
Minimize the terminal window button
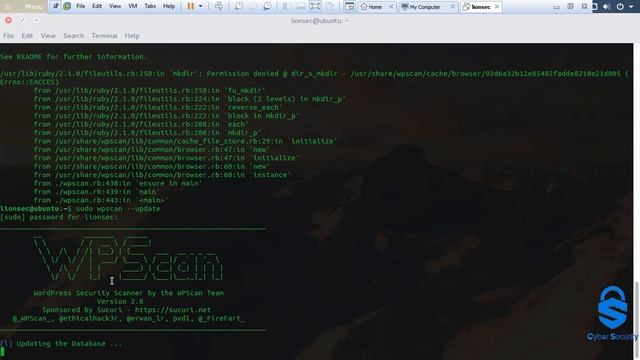[36, 20]
